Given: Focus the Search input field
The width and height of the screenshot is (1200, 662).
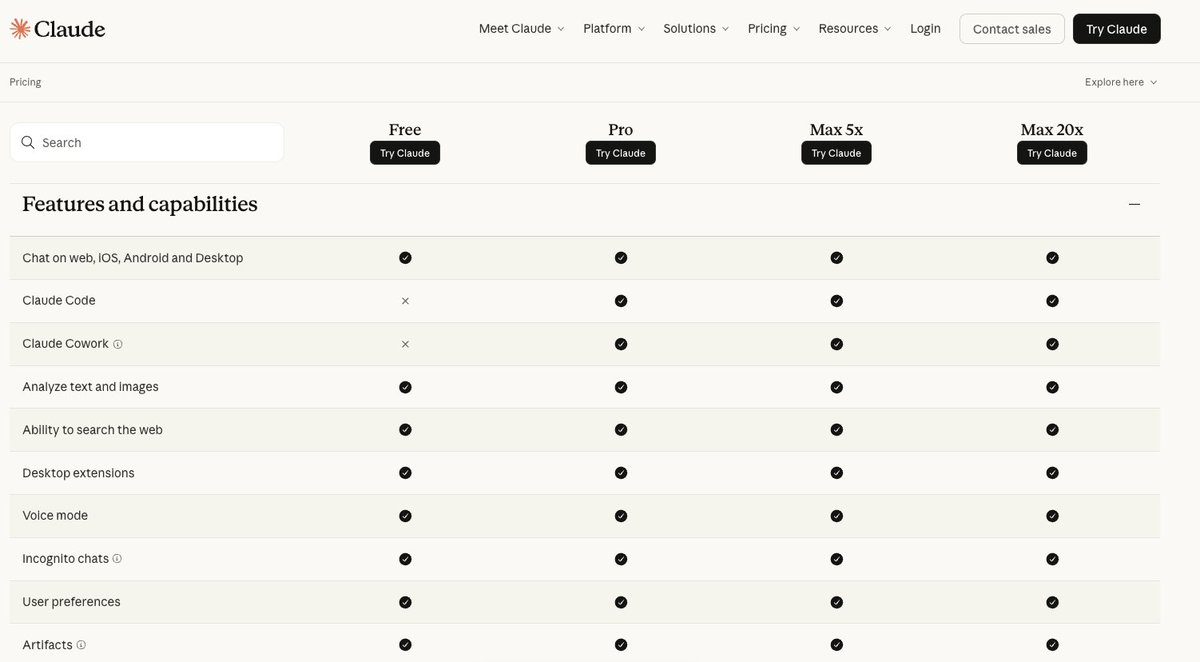Looking at the screenshot, I should coord(147,143).
